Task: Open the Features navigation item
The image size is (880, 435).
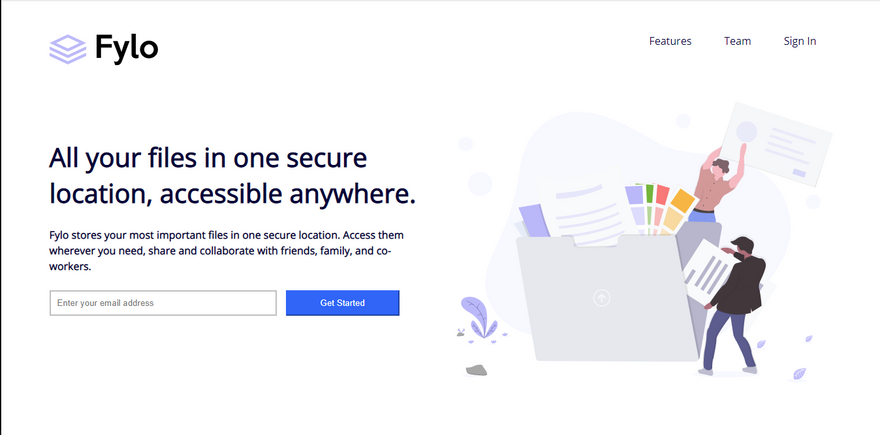Action: [x=670, y=41]
